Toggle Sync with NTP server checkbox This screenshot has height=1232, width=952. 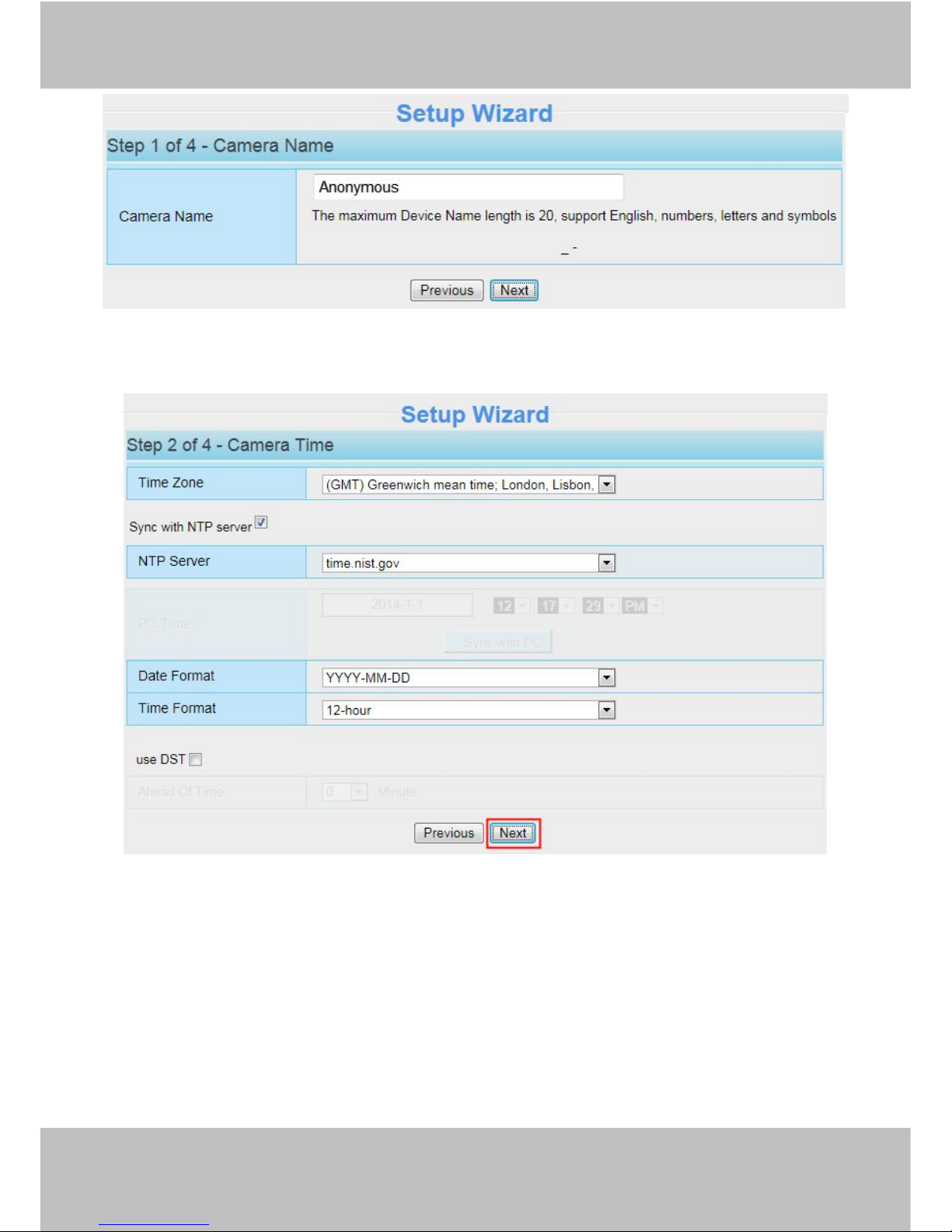point(262,523)
